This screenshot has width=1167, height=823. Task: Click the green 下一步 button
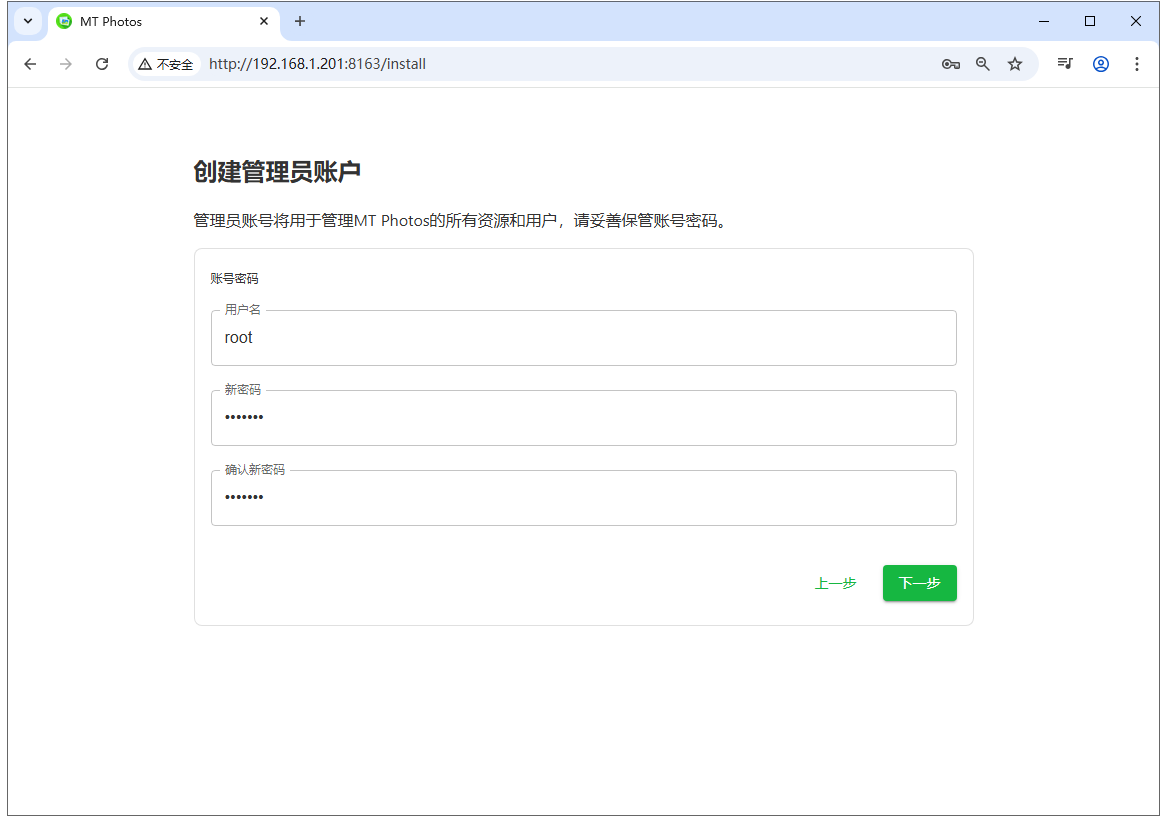click(919, 583)
